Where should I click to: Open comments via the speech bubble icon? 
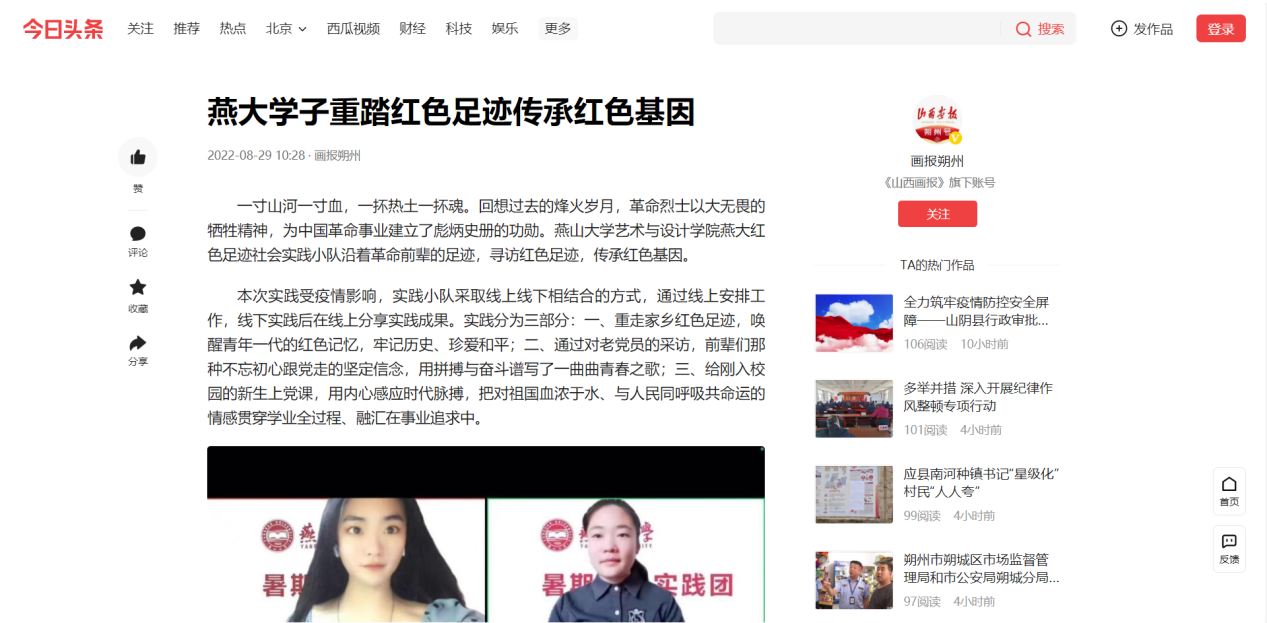138,234
